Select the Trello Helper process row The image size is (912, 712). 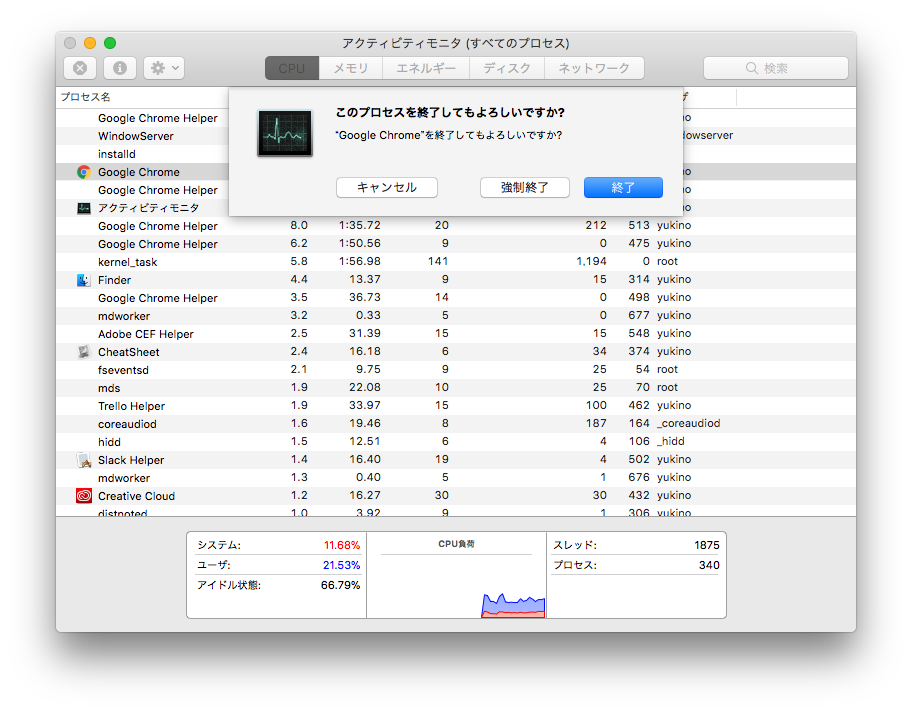pyautogui.click(x=456, y=406)
